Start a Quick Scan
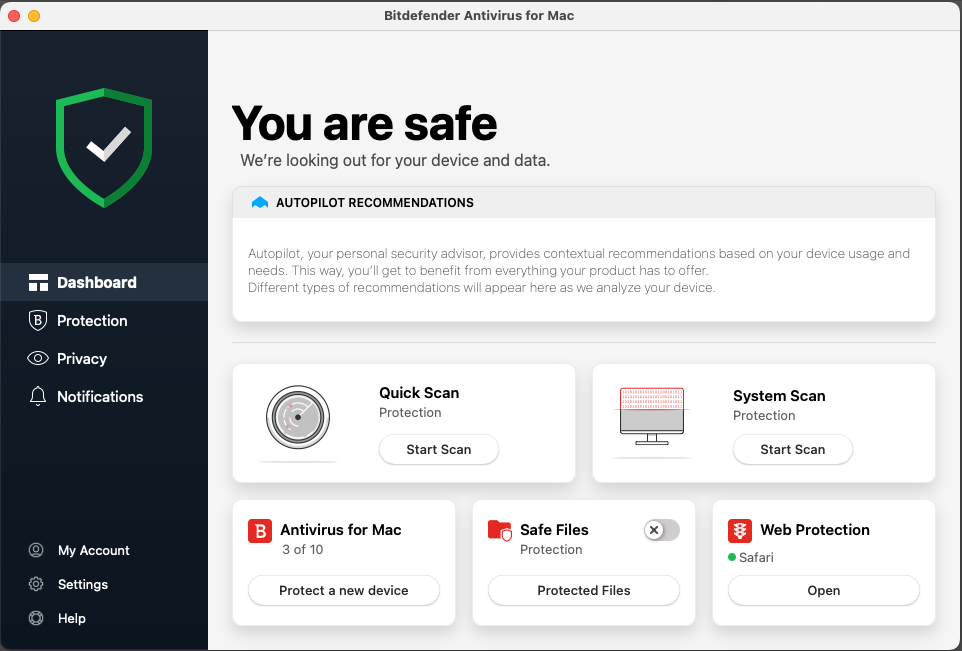Image resolution: width=962 pixels, height=651 pixels. click(x=438, y=449)
